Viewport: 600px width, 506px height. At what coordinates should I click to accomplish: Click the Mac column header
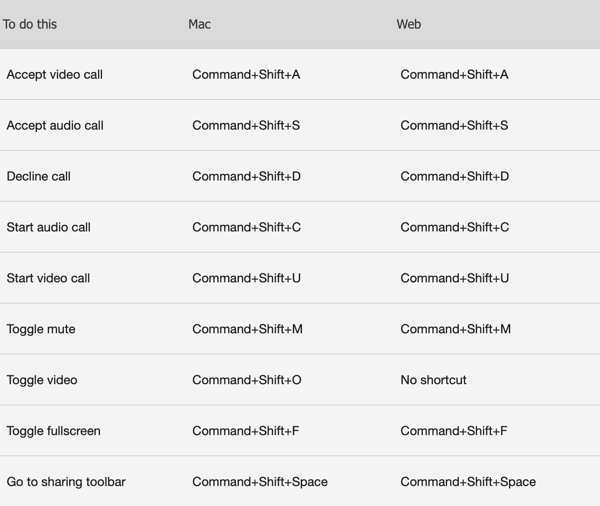pyautogui.click(x=199, y=24)
